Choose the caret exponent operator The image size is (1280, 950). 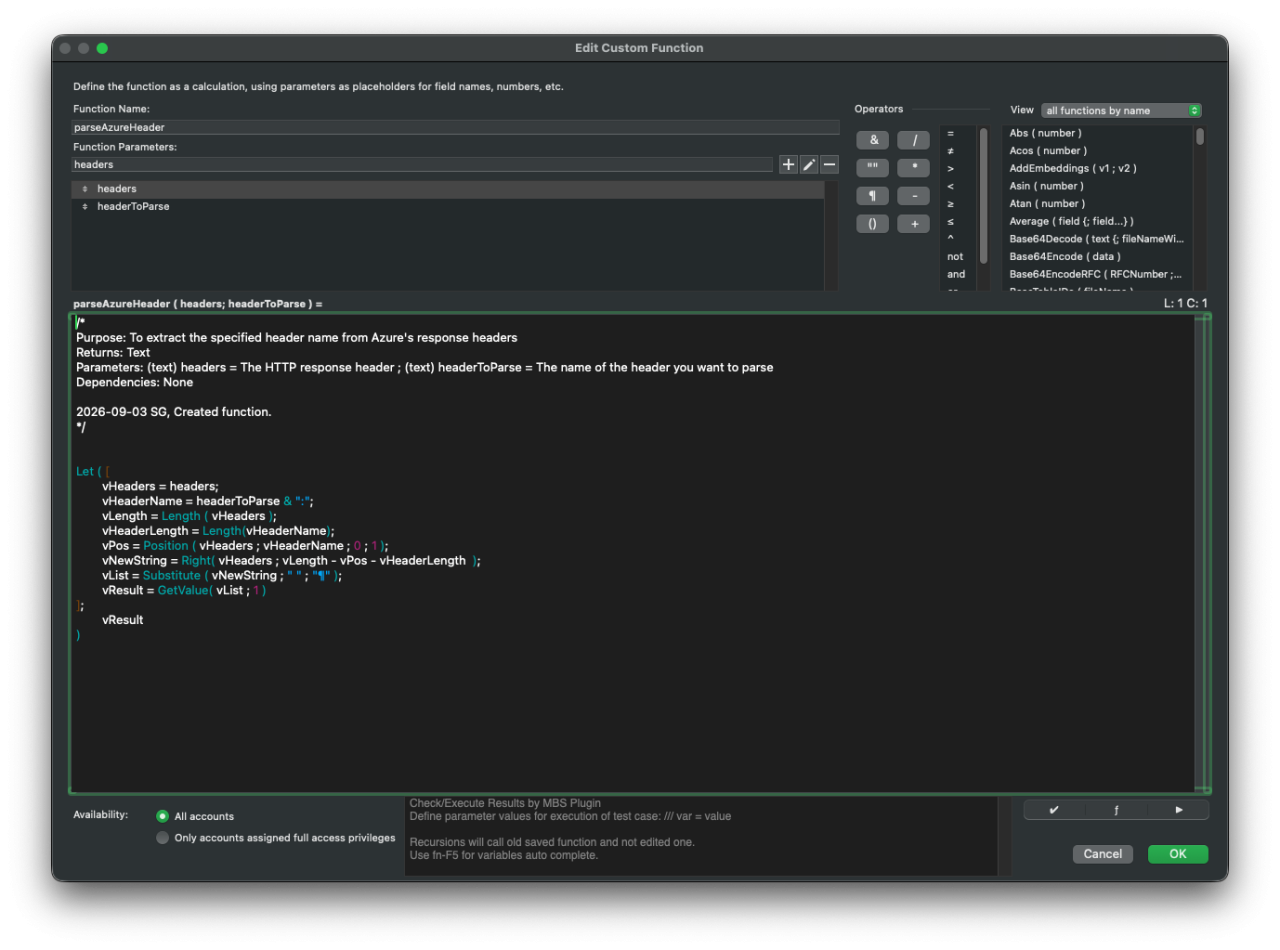[x=951, y=238]
